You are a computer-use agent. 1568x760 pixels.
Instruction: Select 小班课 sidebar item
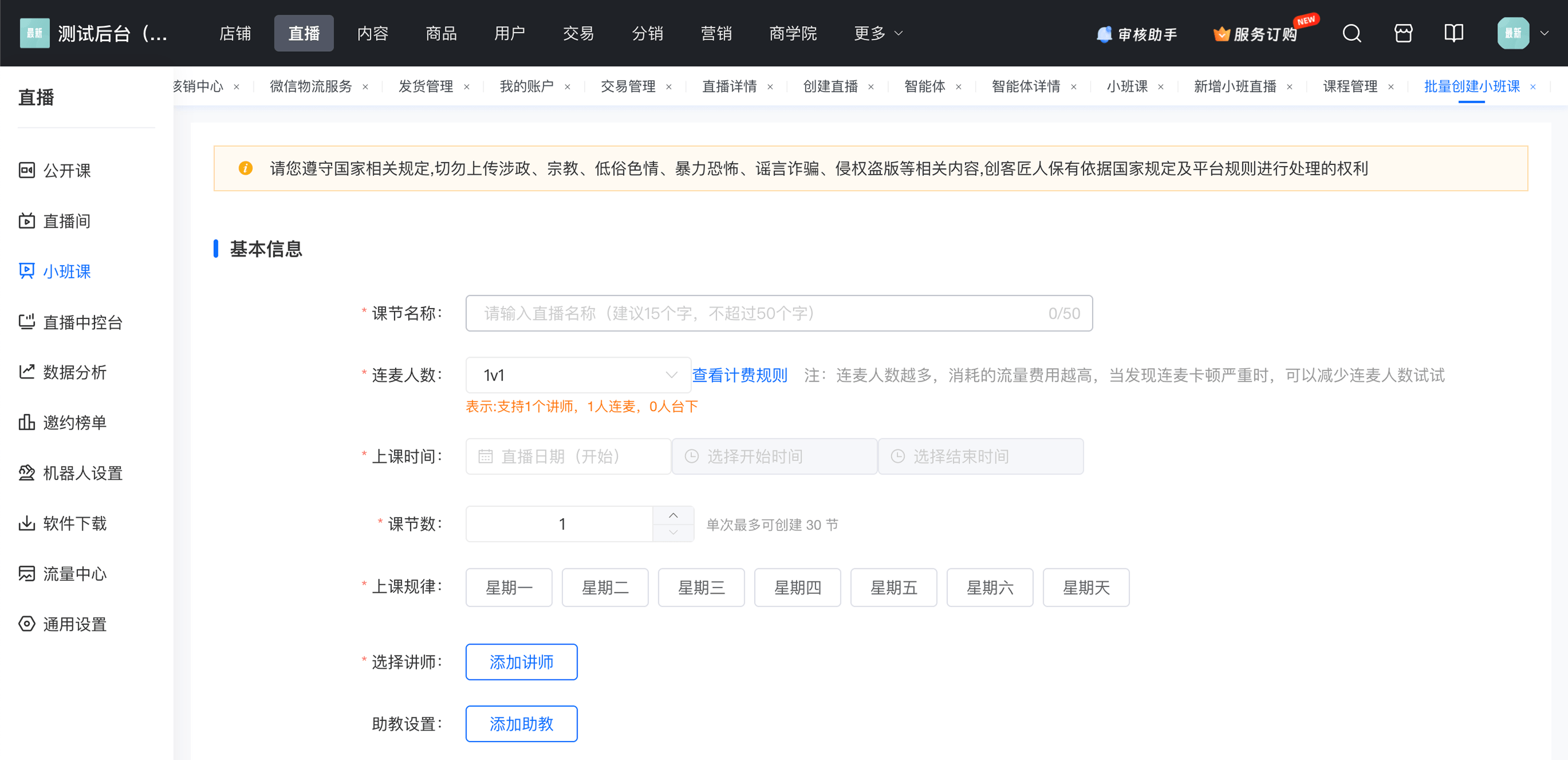55,271
